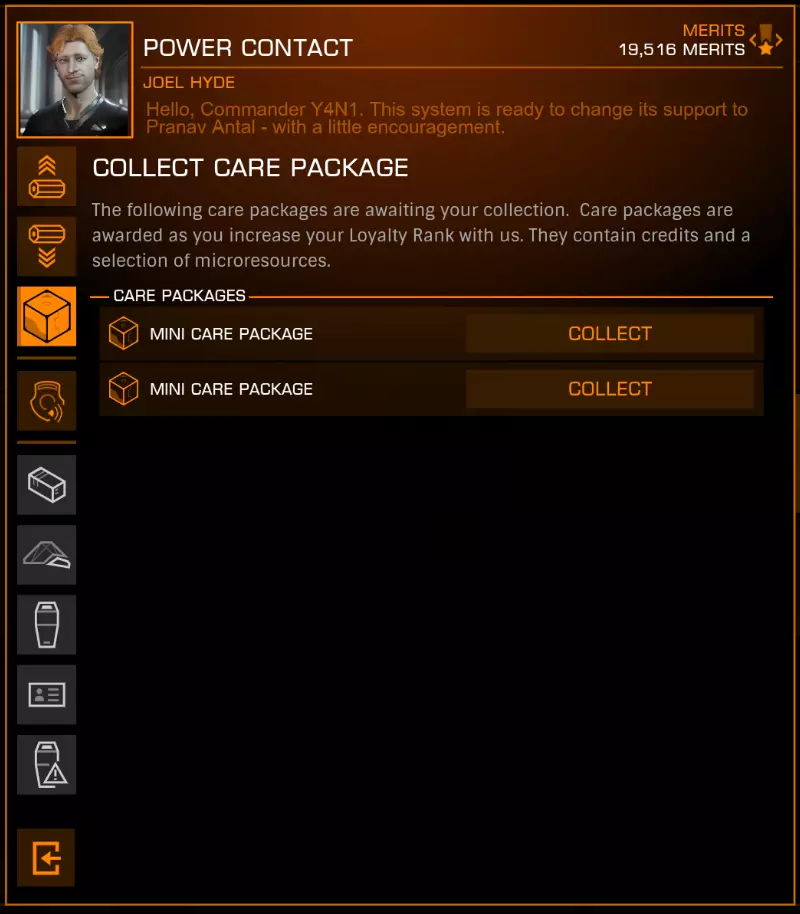Click the left chevron beside the merits badge

[x=753, y=40]
